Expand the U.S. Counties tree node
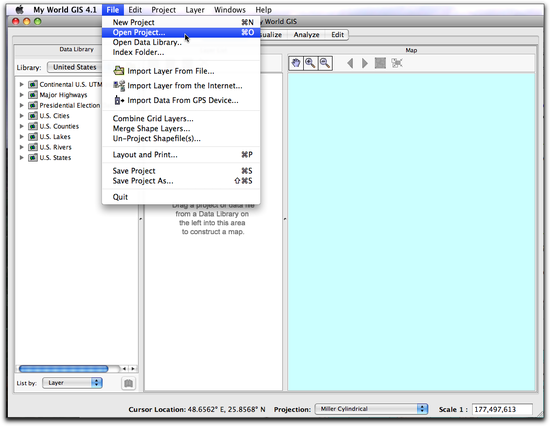Viewport: 550px width, 426px height. pos(21,126)
